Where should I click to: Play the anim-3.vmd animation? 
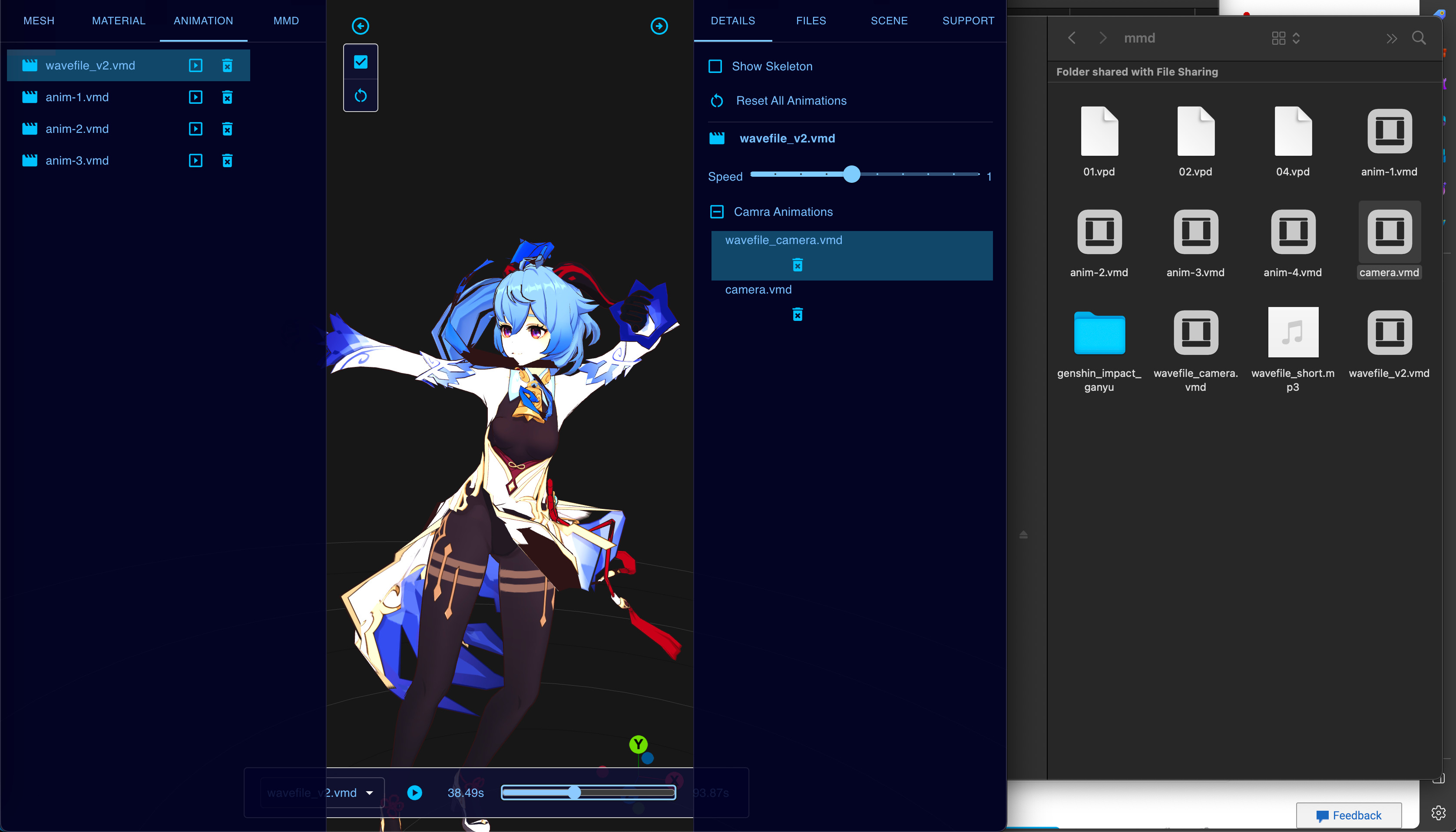195,161
